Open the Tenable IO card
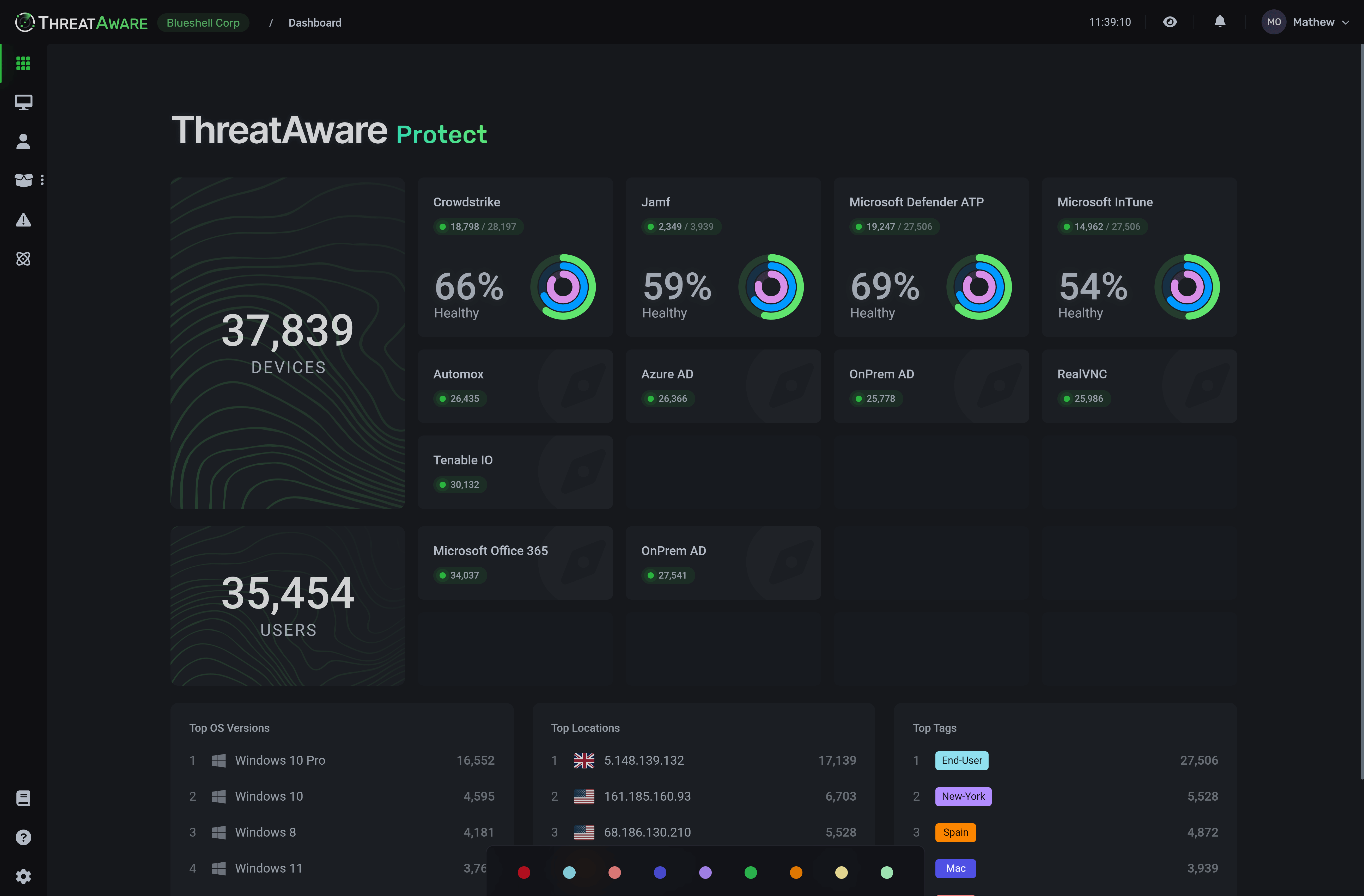 (x=515, y=472)
